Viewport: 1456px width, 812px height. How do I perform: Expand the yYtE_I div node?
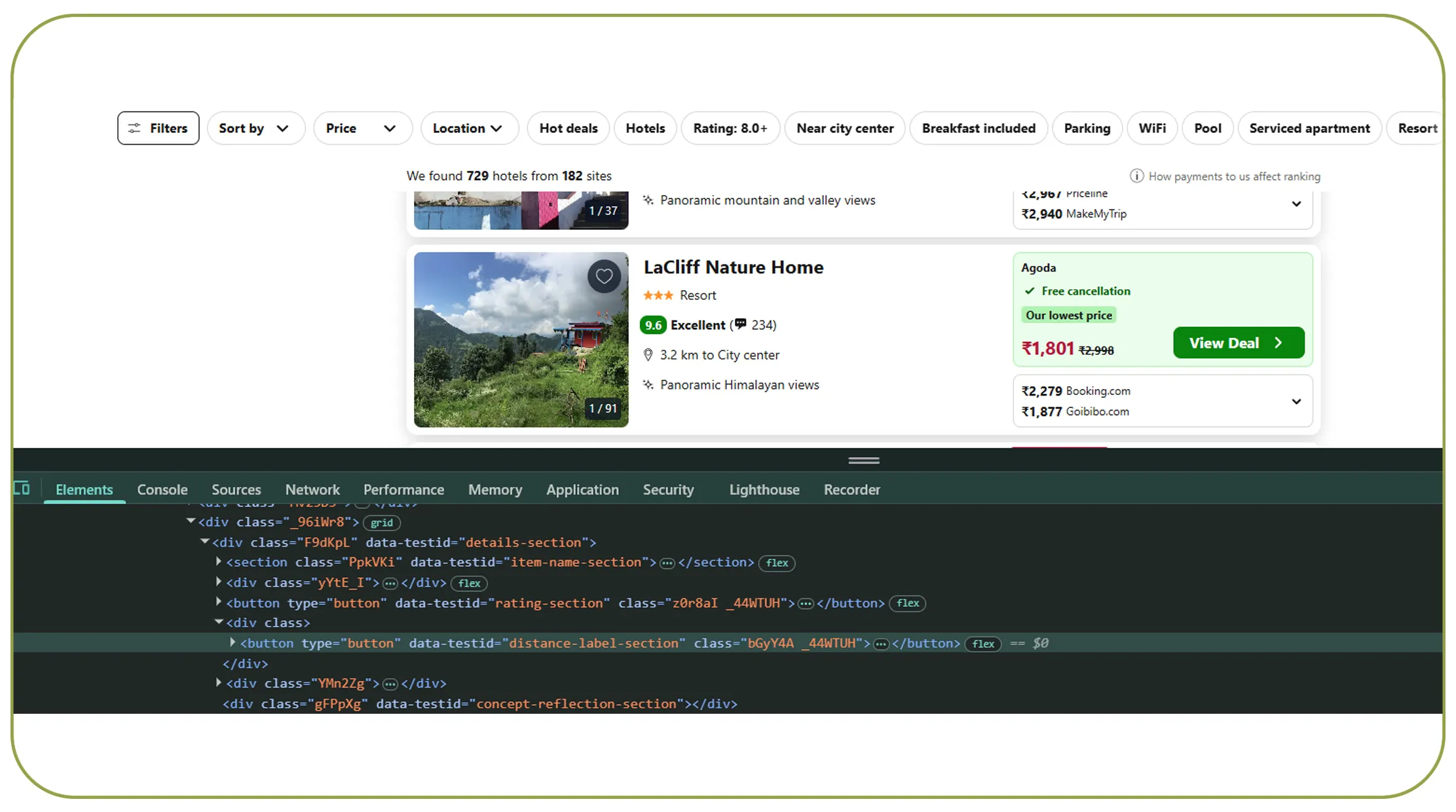click(x=219, y=581)
